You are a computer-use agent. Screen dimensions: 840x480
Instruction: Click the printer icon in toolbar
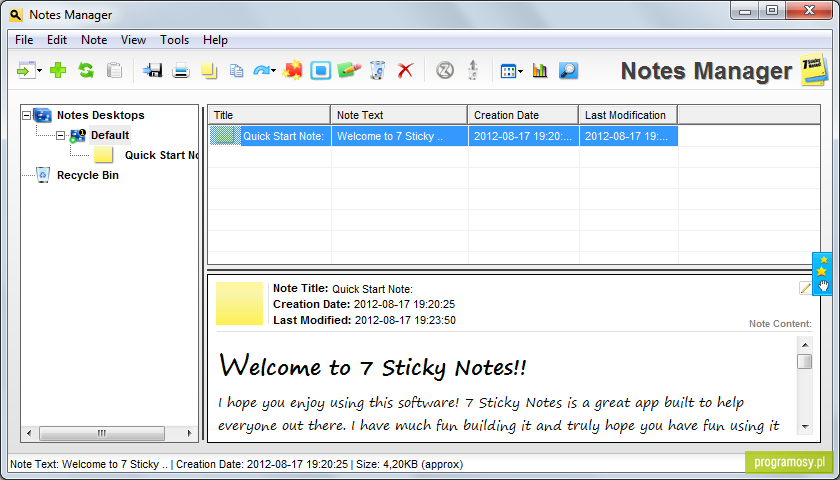pyautogui.click(x=181, y=70)
